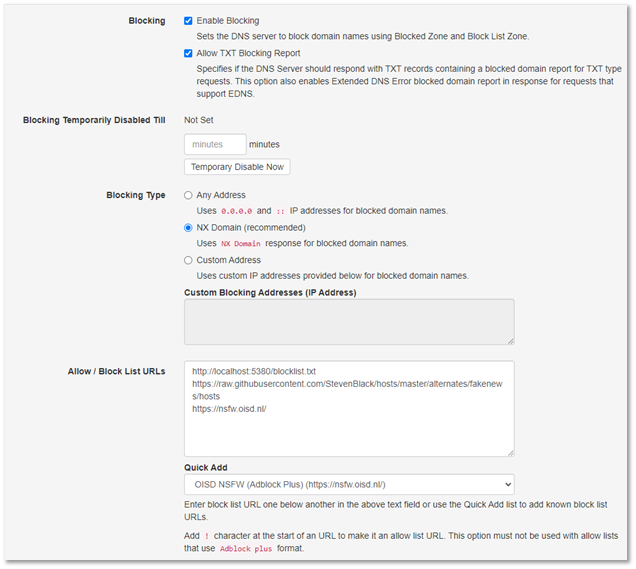Uncheck the Allow TXT Blocking Report checkbox

coord(189,53)
